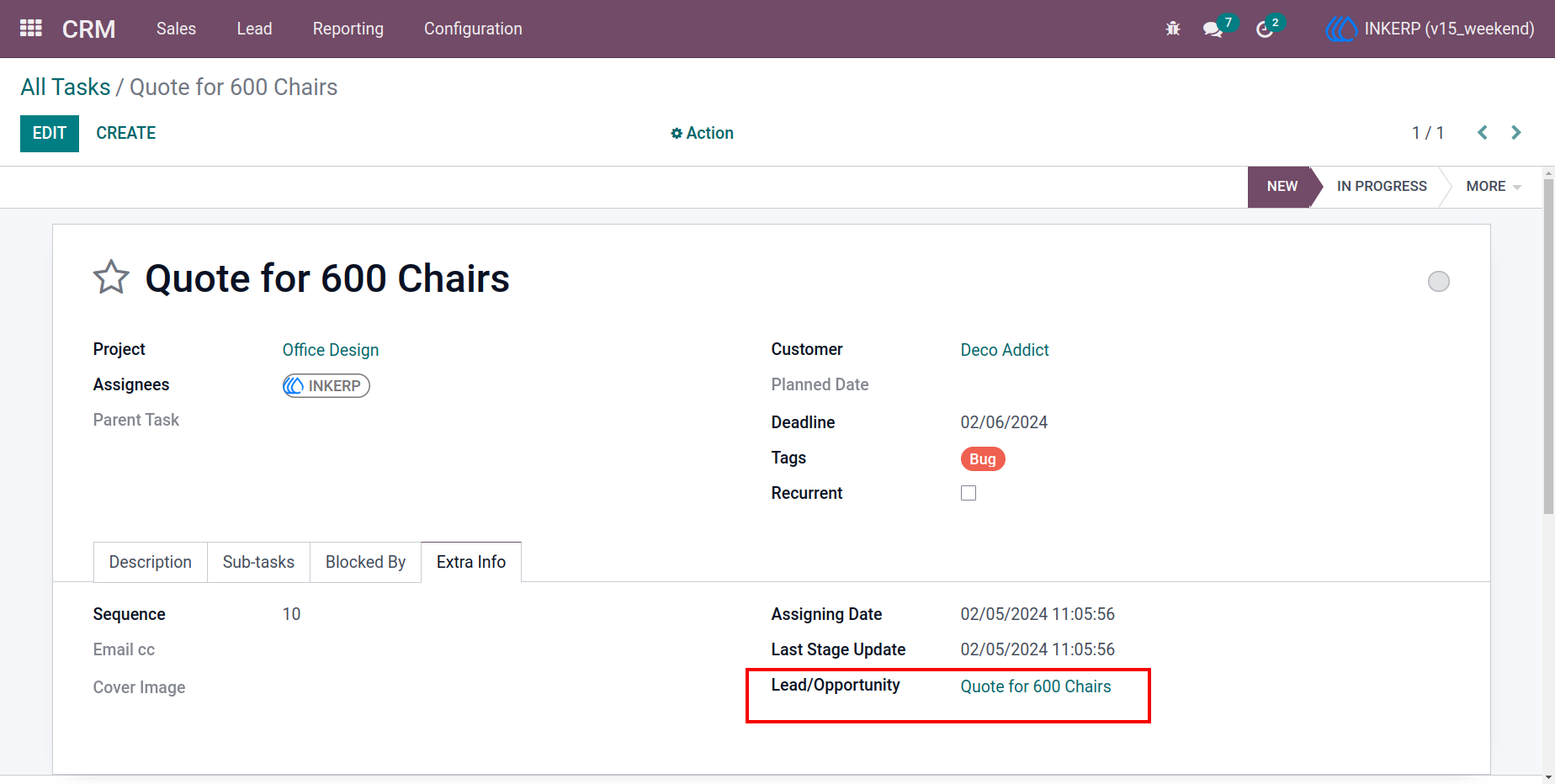Switch to the Sub-tasks tab
This screenshot has height=784, width=1555.
(x=258, y=562)
